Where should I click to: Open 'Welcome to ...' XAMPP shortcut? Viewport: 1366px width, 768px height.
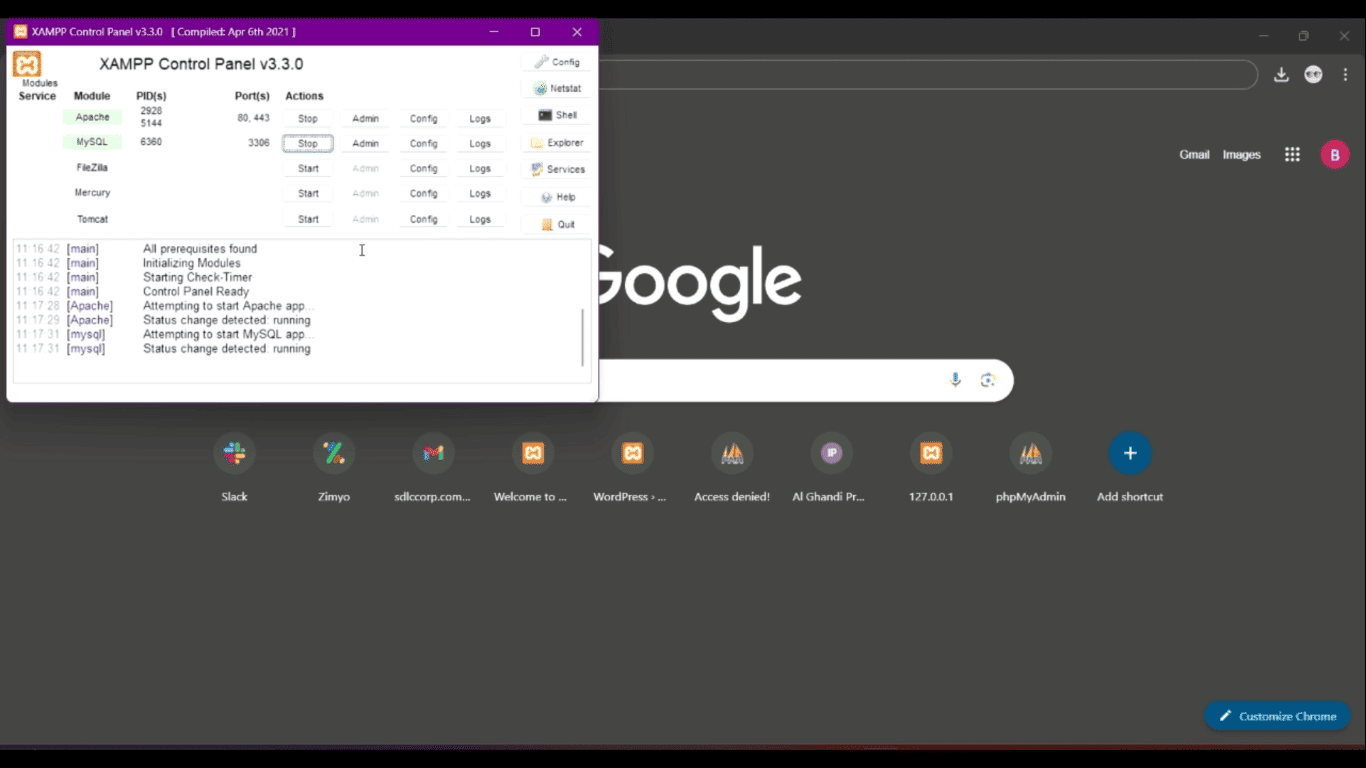click(x=533, y=453)
